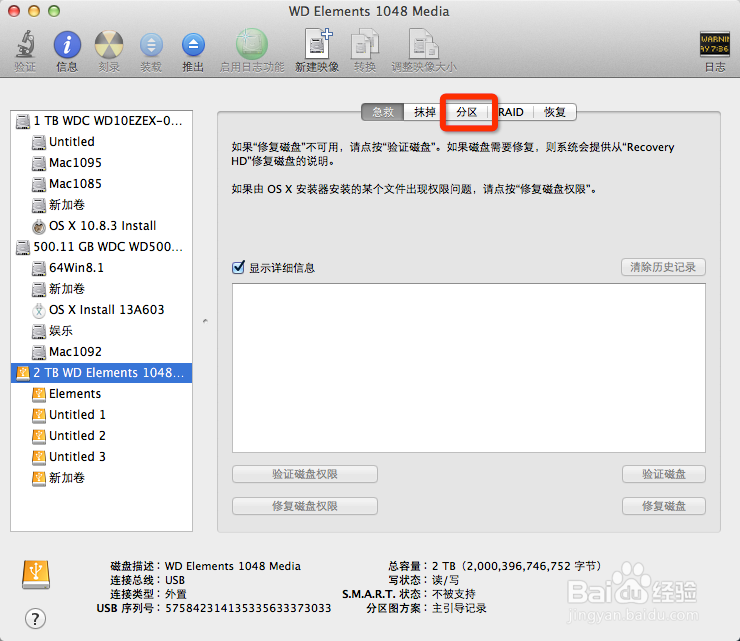
Task: Click the 外置 connection type value
Action: coord(176,594)
